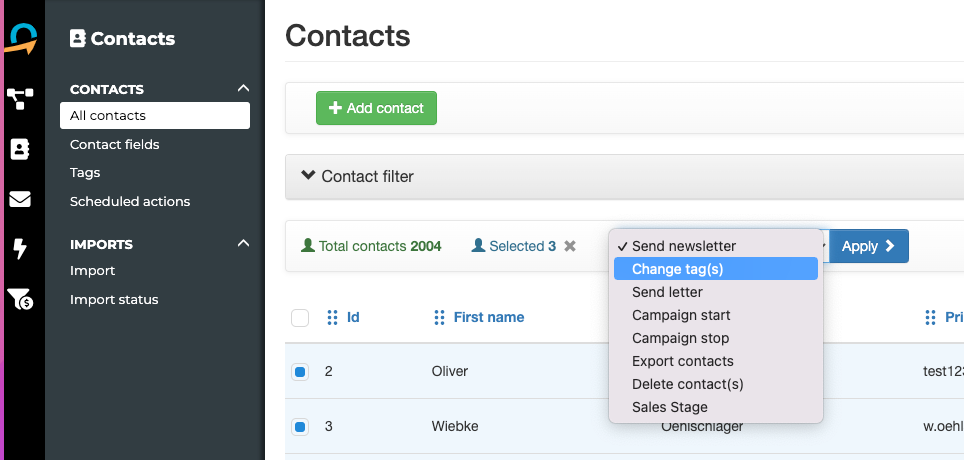Expand the Contact filter panel
Screen dimensions: 964x460
(357, 176)
